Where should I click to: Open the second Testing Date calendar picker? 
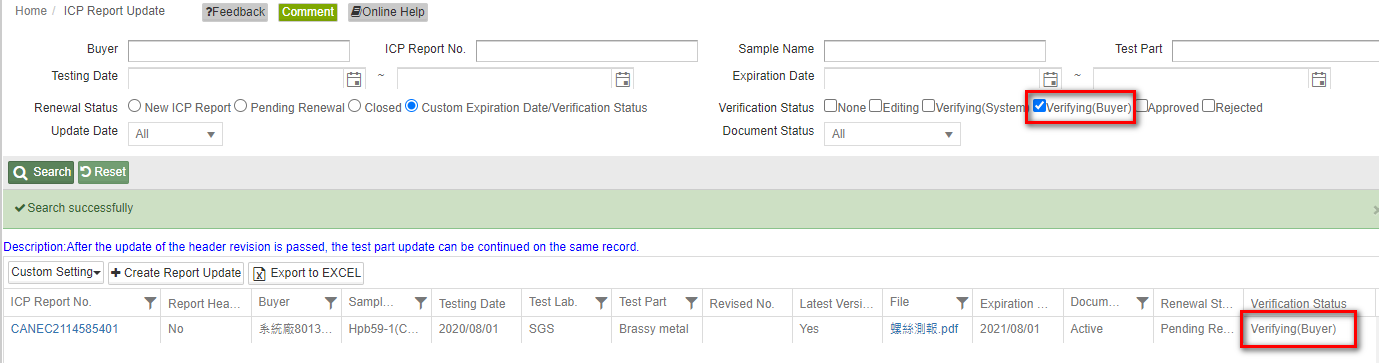tap(623, 79)
